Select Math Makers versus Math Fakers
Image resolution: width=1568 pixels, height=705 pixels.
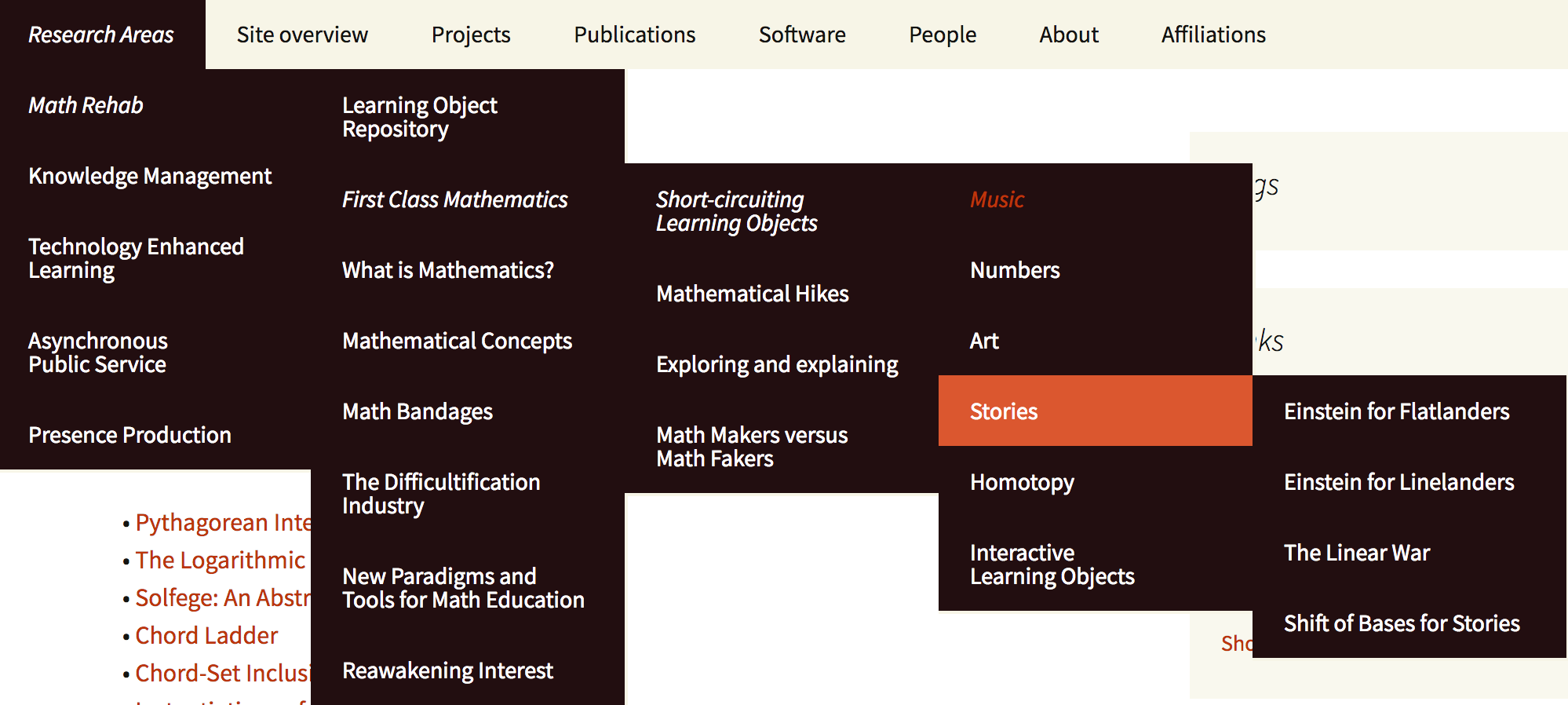[752, 447]
